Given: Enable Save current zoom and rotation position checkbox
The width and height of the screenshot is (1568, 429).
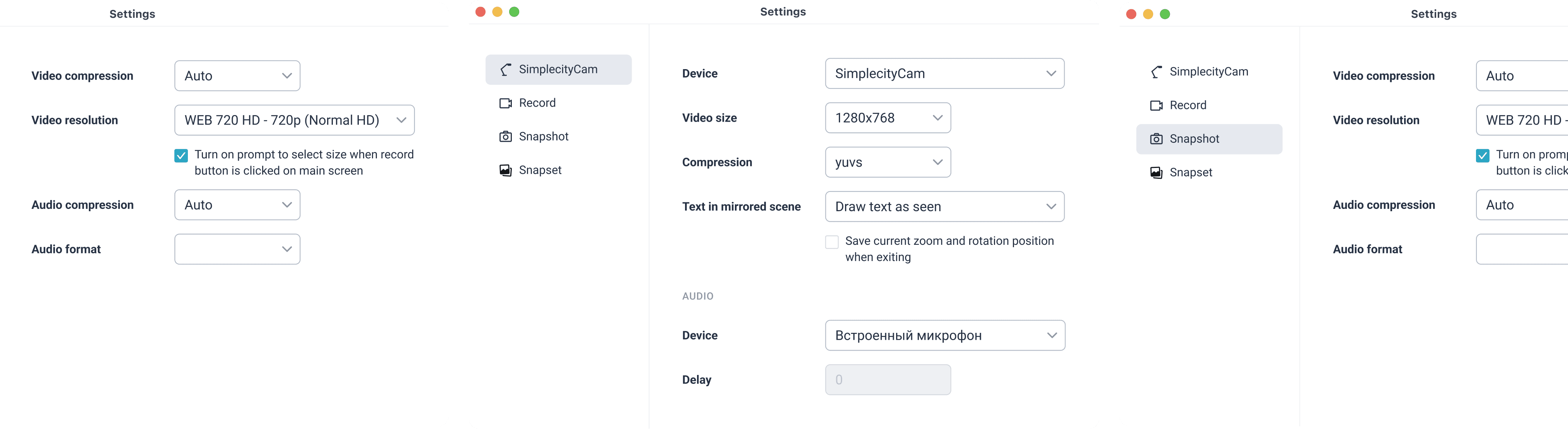Looking at the screenshot, I should [832, 242].
